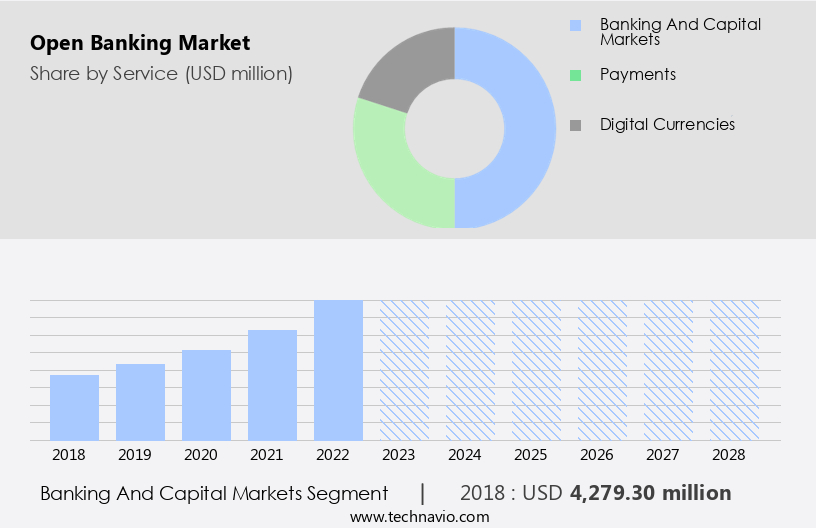
Task: Click the blue donut chart segment
Action: tap(528, 128)
